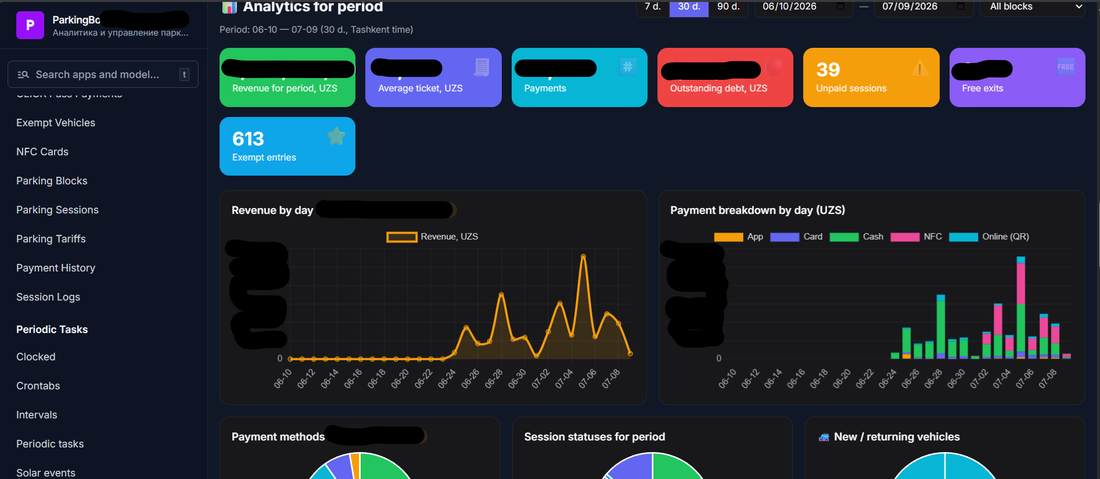
Task: Open Intervals in sidebar
Action: tap(36, 415)
